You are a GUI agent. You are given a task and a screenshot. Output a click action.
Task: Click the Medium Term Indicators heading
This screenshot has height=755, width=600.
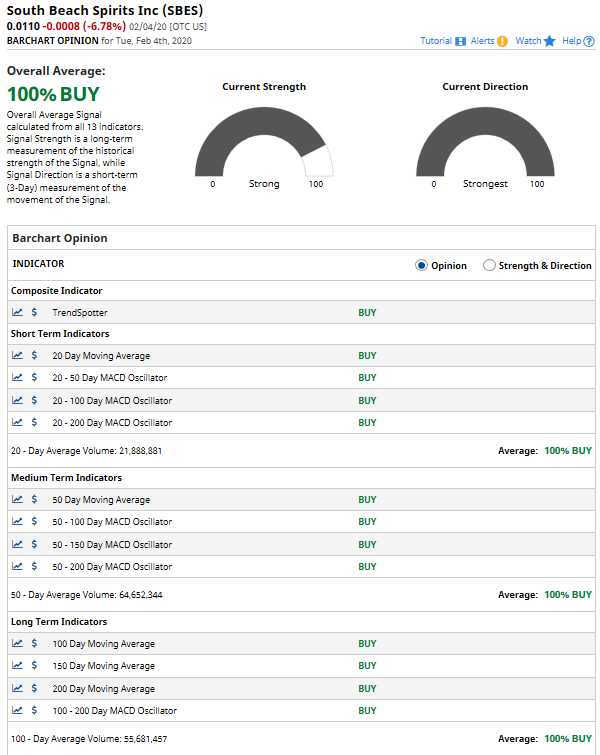click(x=66, y=478)
